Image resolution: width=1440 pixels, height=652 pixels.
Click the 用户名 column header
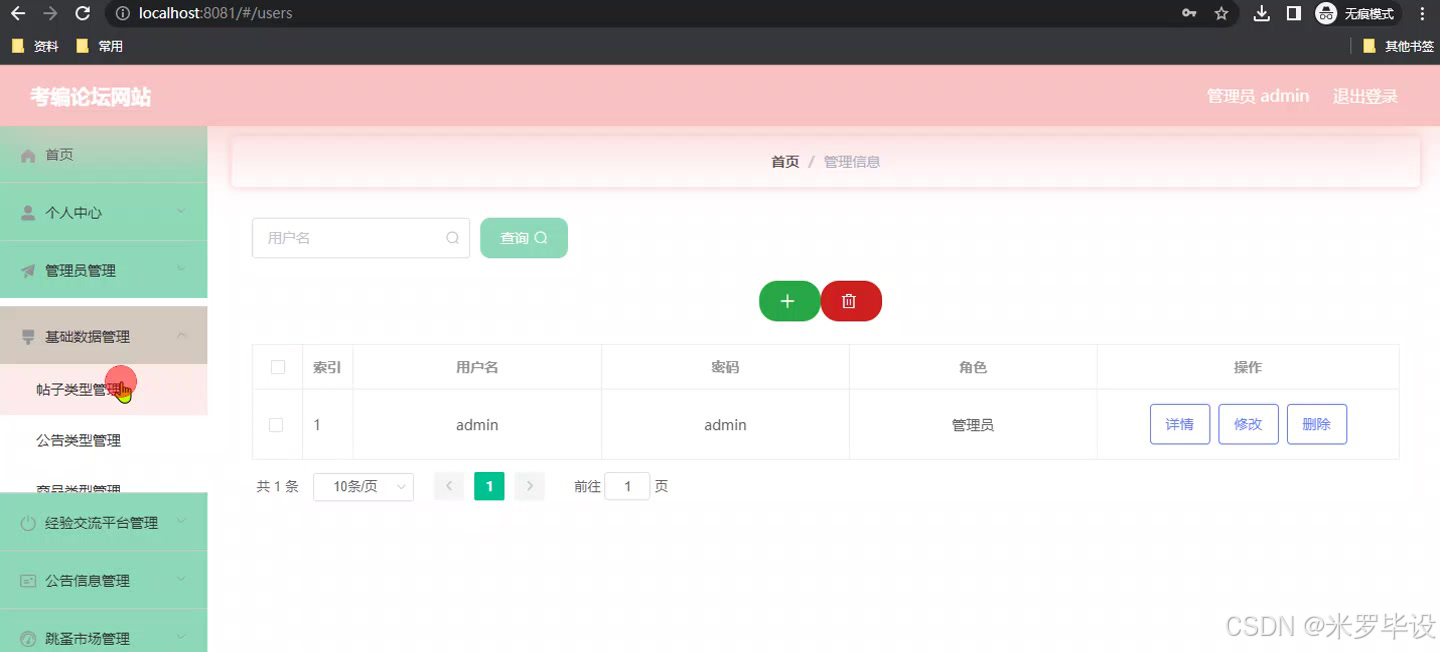(x=477, y=368)
